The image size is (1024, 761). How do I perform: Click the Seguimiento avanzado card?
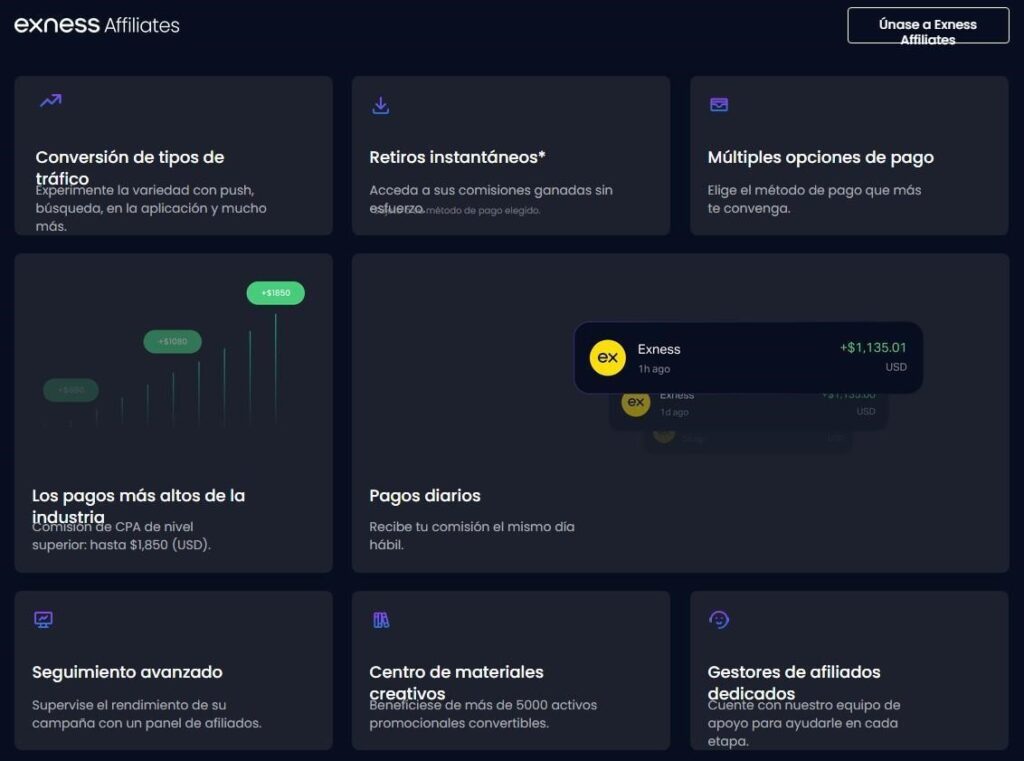point(173,670)
